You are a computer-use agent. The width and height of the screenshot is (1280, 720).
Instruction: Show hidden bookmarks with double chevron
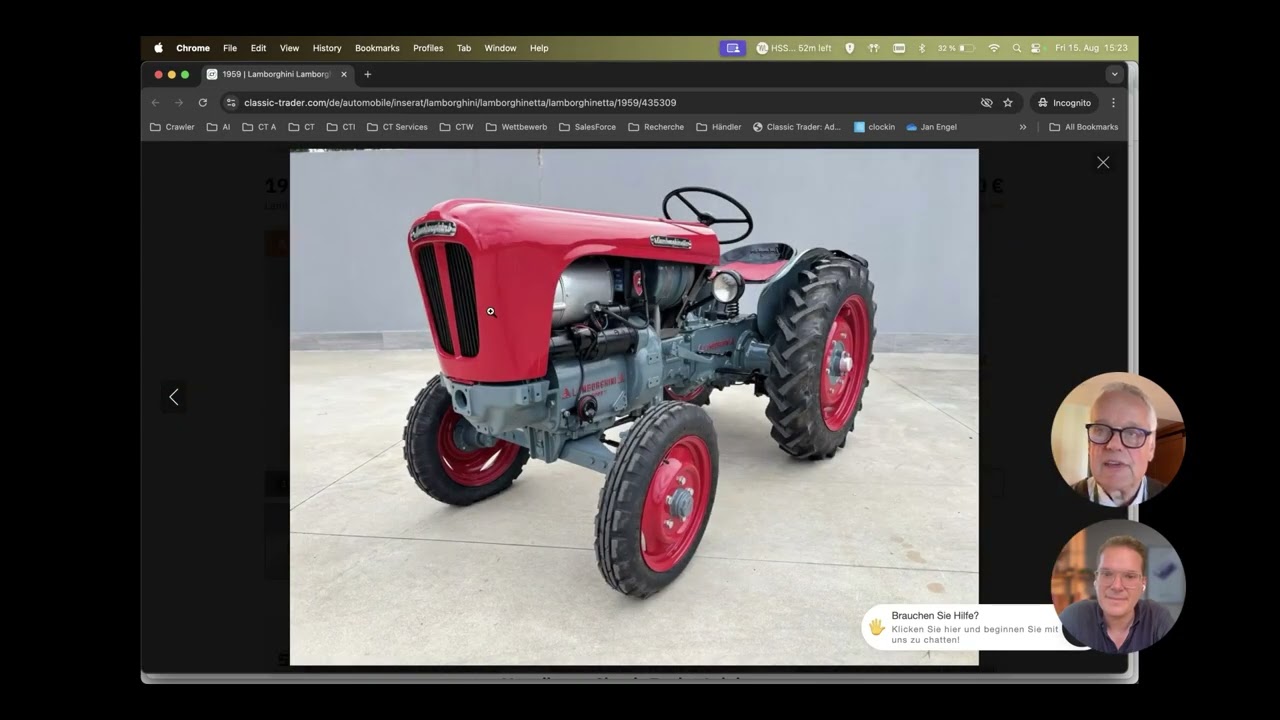pos(1022,127)
